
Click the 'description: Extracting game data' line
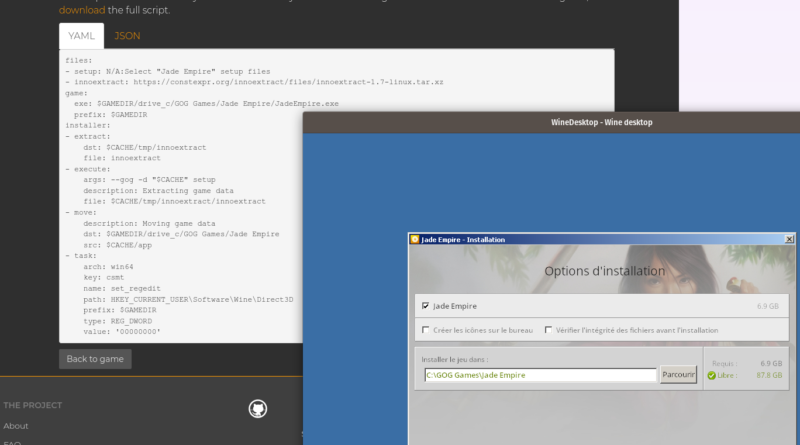pos(158,191)
